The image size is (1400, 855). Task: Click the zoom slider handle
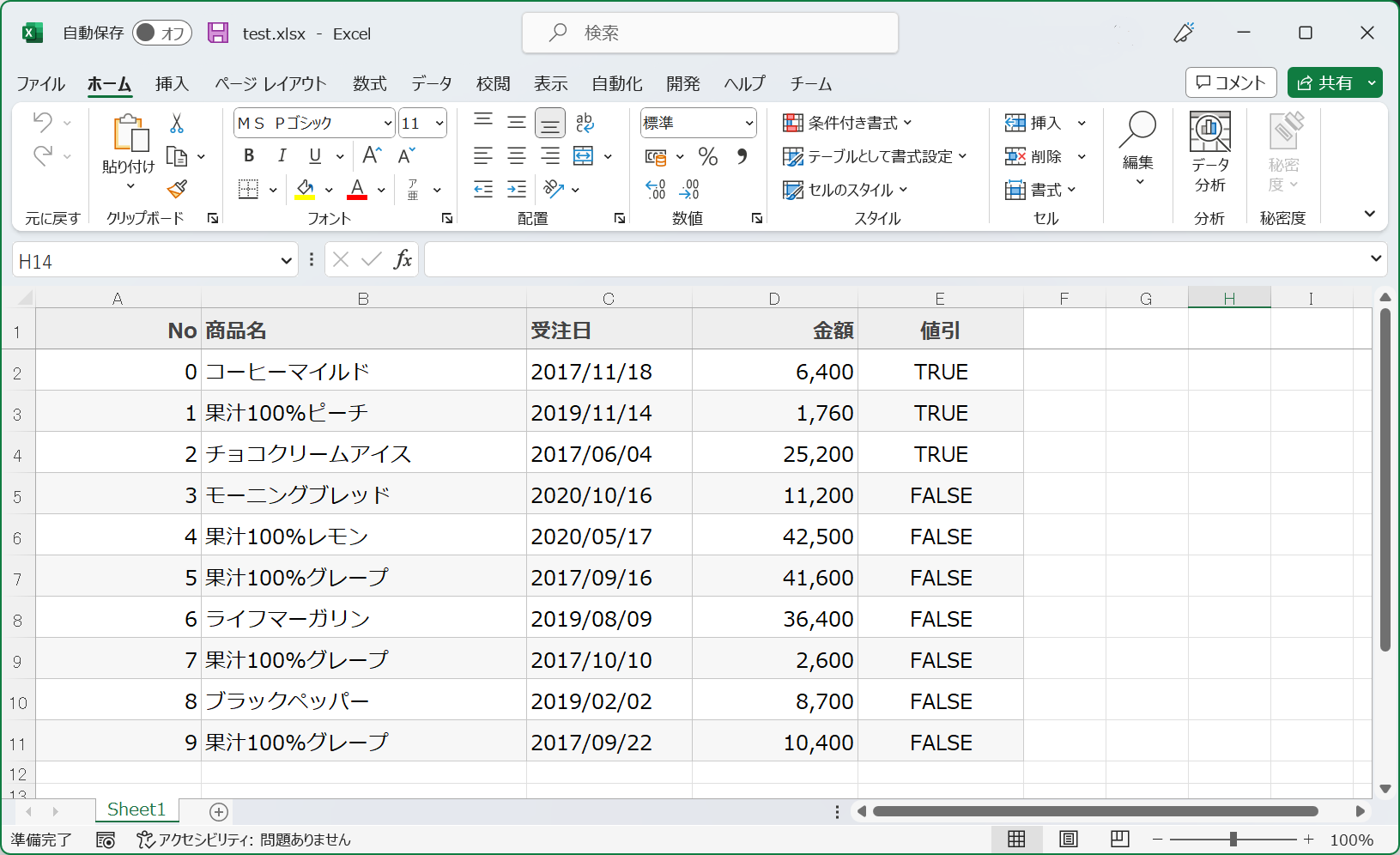pyautogui.click(x=1233, y=839)
